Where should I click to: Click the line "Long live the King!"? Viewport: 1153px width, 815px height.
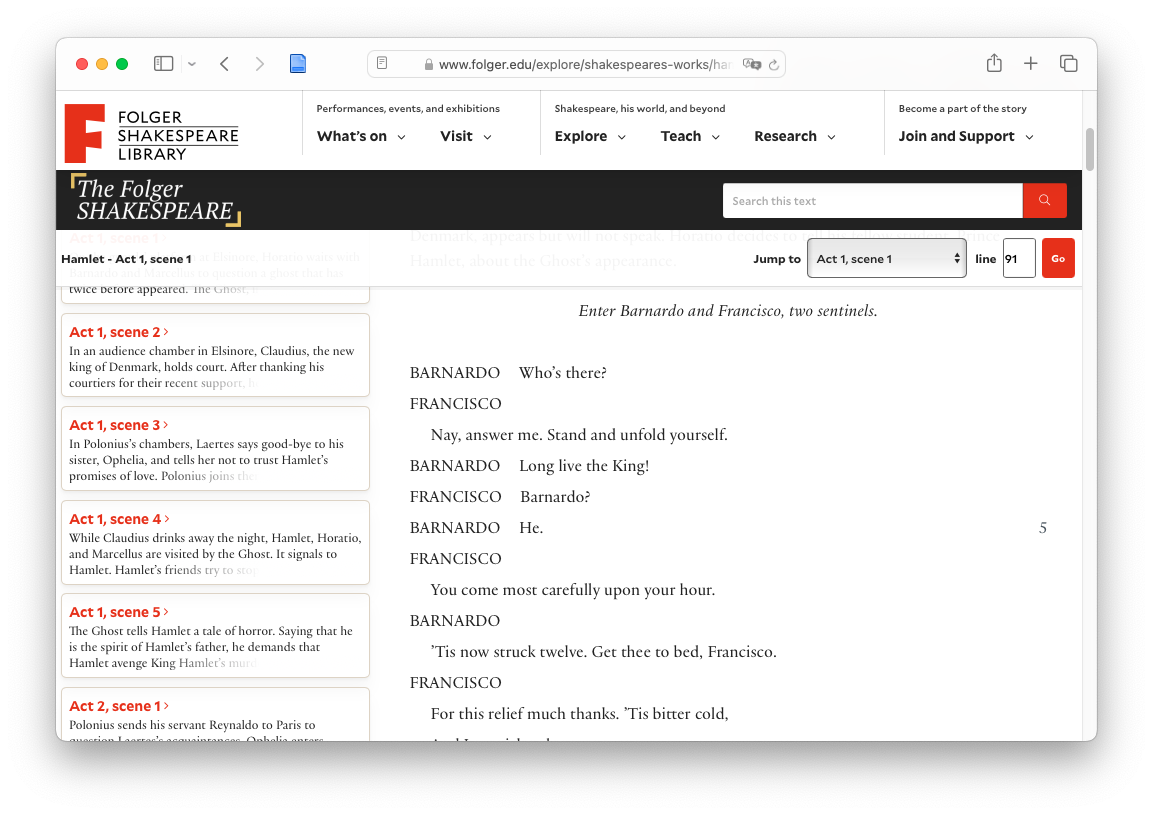(x=584, y=466)
